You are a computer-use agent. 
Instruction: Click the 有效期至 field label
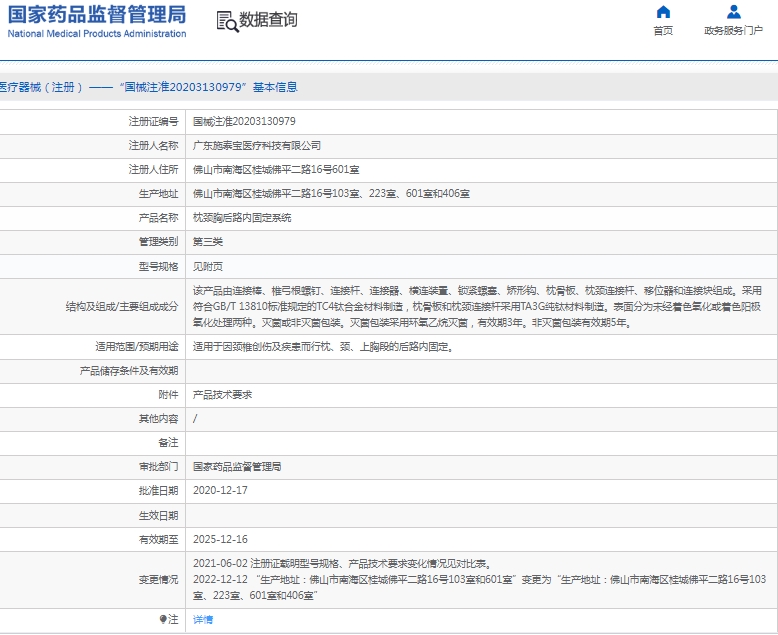158,539
